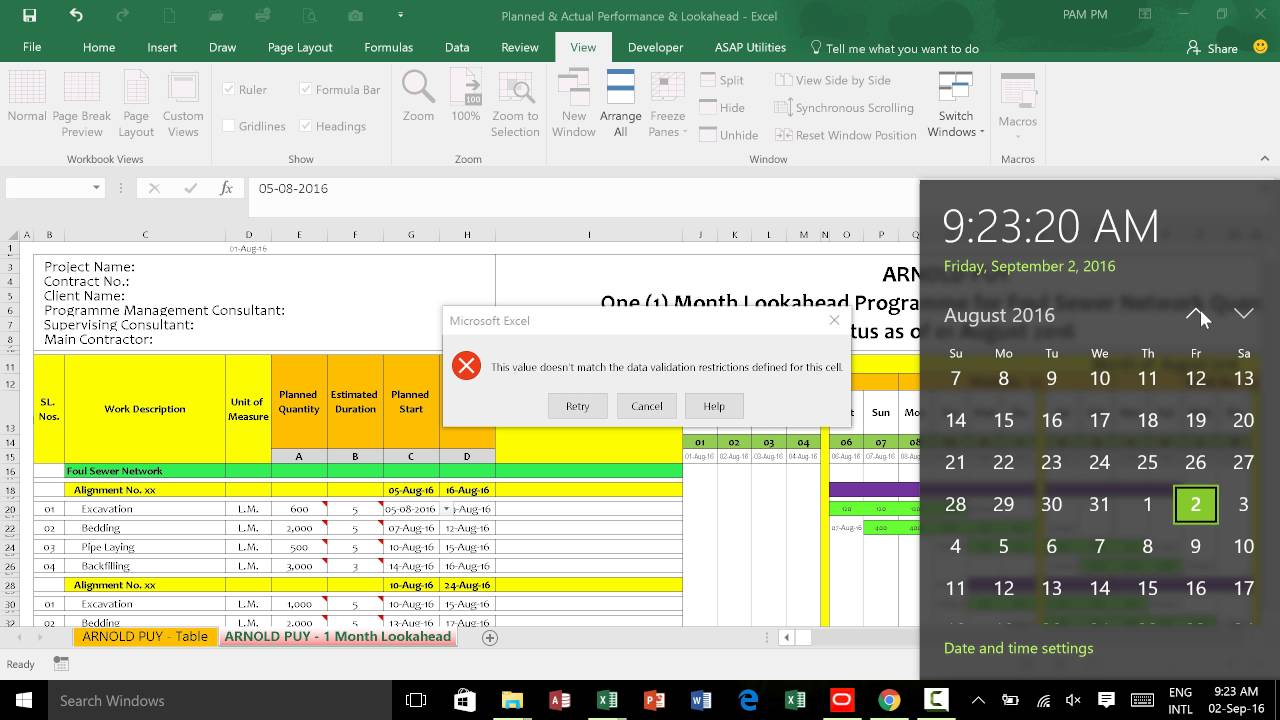Click the Hide window command
The width and height of the screenshot is (1280, 720).
point(722,107)
